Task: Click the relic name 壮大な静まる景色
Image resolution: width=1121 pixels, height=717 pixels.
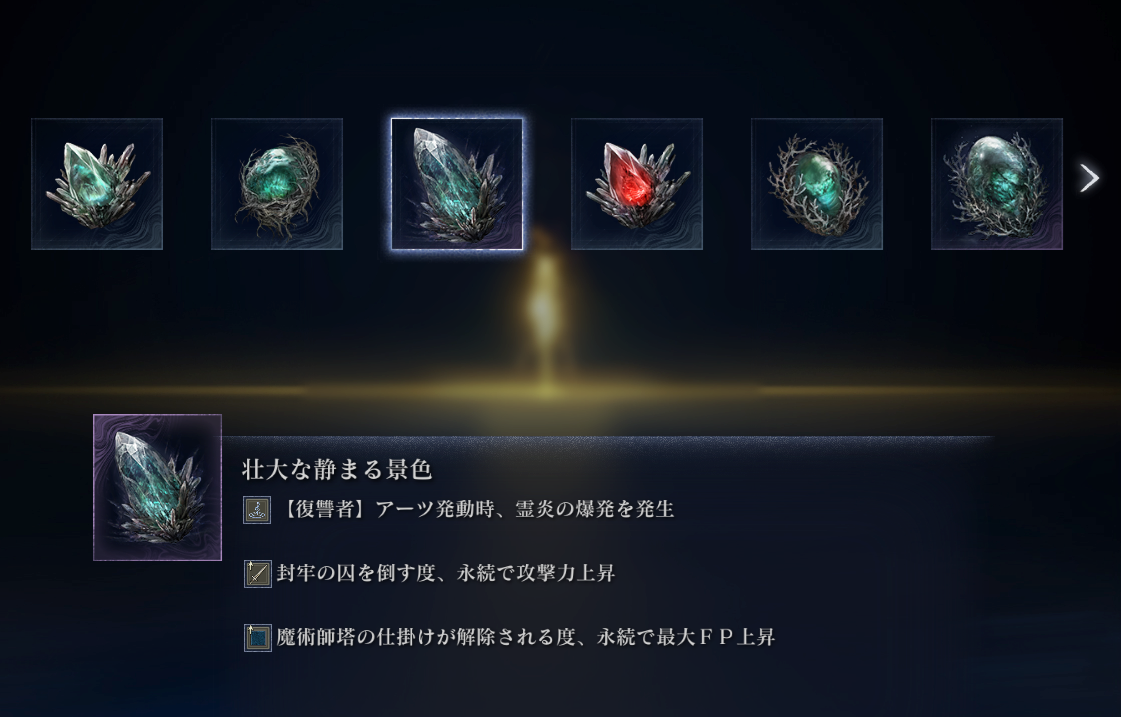Action: 337,470
